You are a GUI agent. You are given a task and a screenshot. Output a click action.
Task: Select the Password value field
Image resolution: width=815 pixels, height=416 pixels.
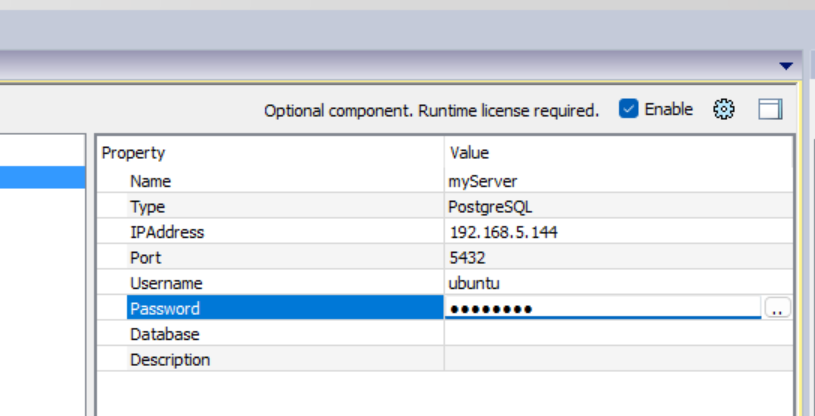coord(603,308)
